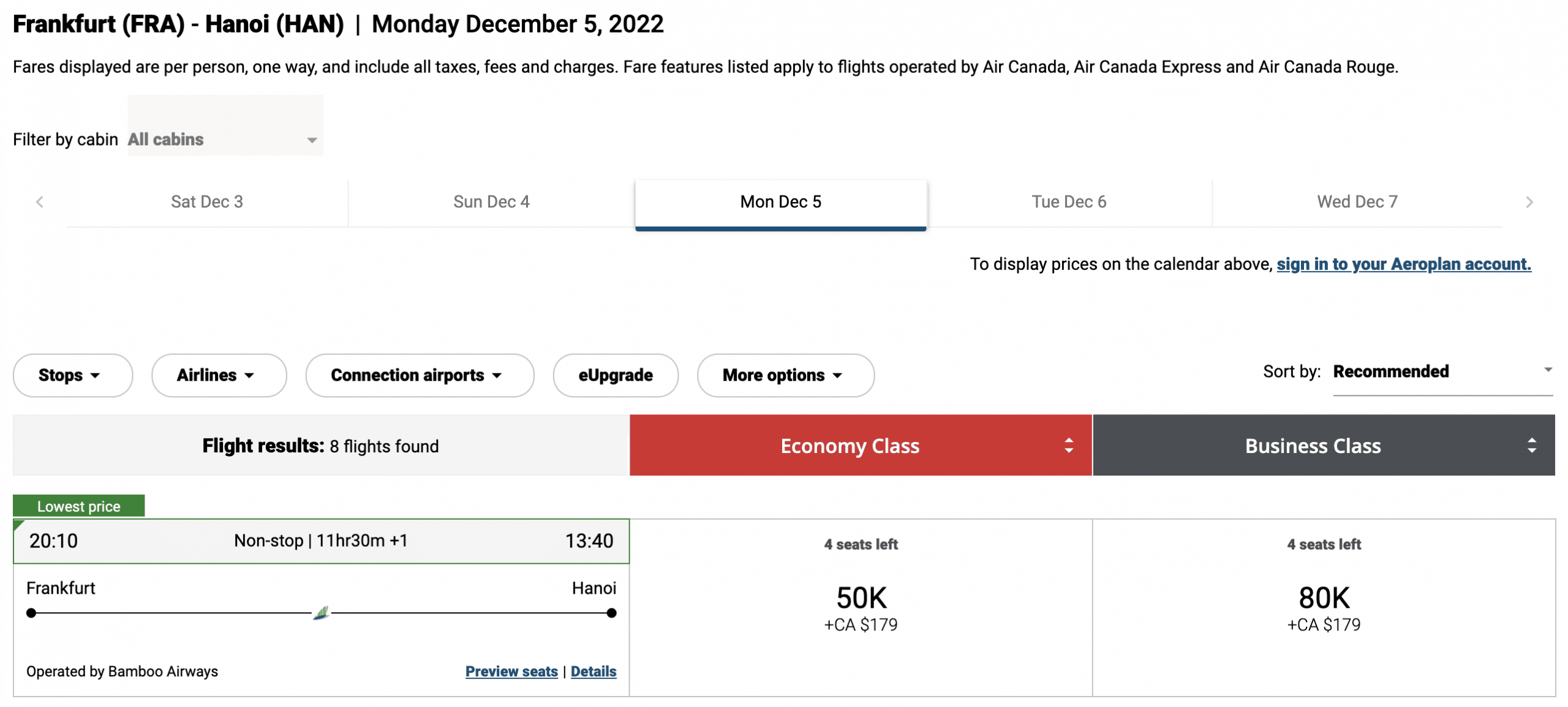Viewport: 1568px width, 707px height.
Task: View flight Details link
Action: [x=593, y=671]
